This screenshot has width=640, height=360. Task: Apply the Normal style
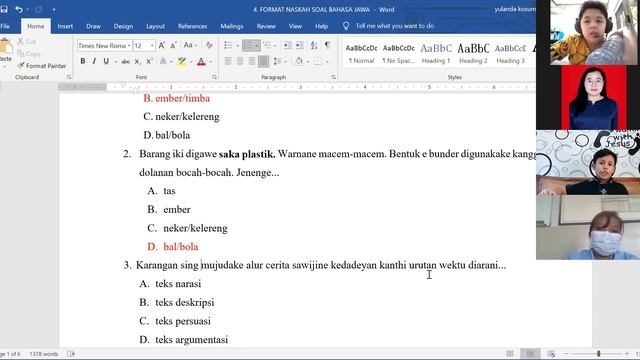[x=361, y=54]
